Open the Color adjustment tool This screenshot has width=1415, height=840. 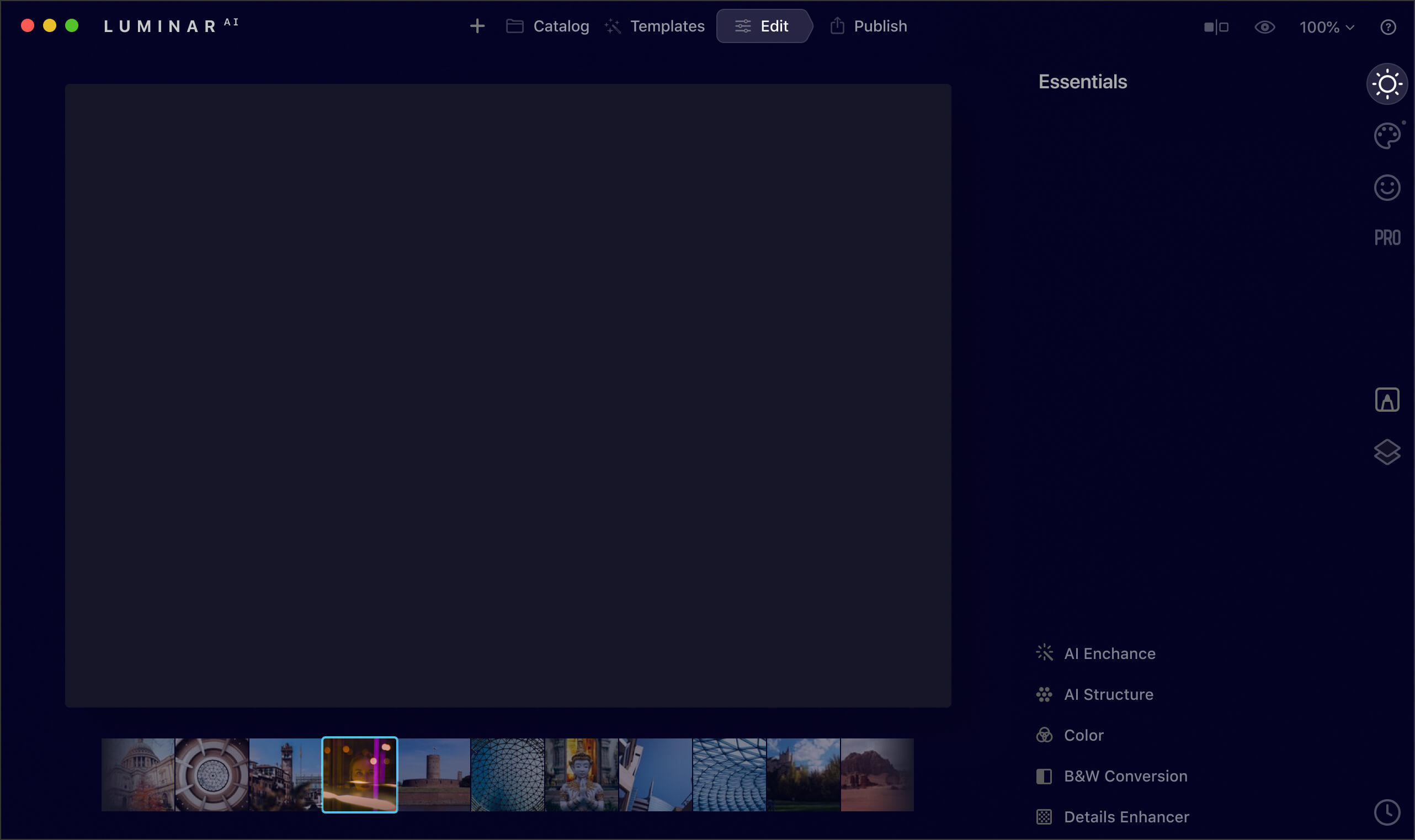click(x=1083, y=735)
